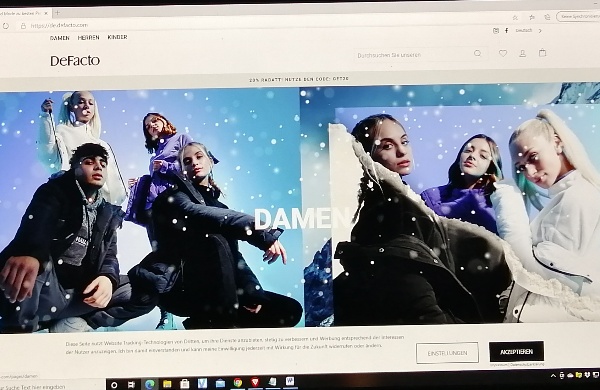Open Microsoft Word from the taskbar

(290, 381)
